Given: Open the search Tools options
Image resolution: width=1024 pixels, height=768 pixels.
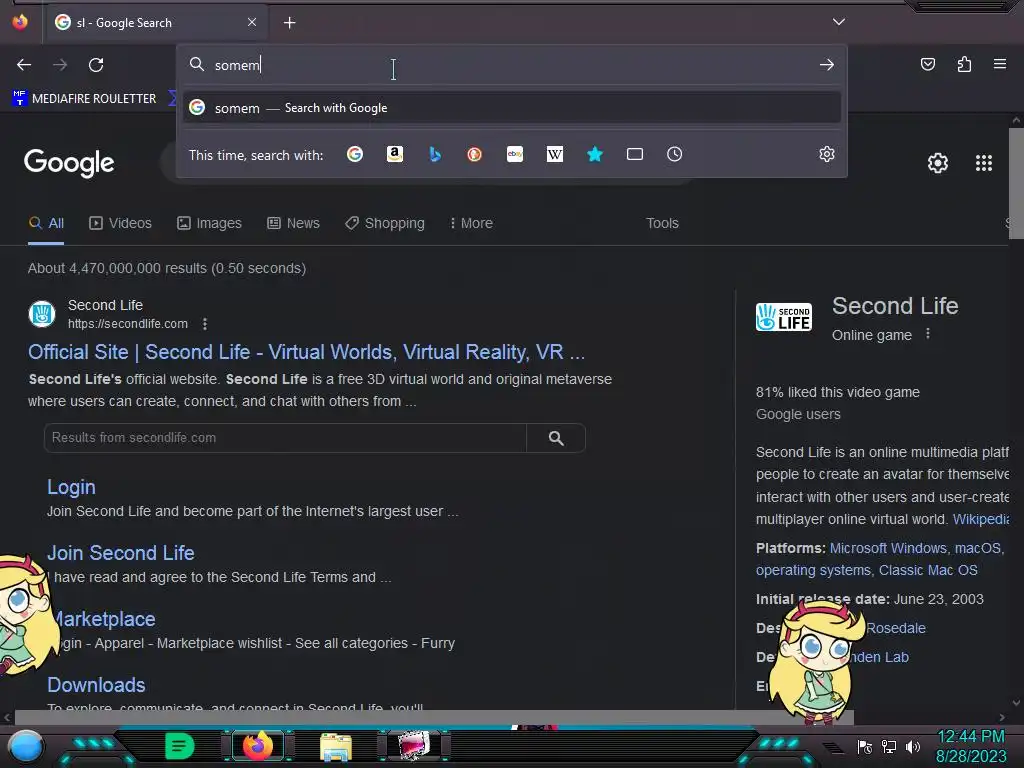Looking at the screenshot, I should pyautogui.click(x=662, y=223).
